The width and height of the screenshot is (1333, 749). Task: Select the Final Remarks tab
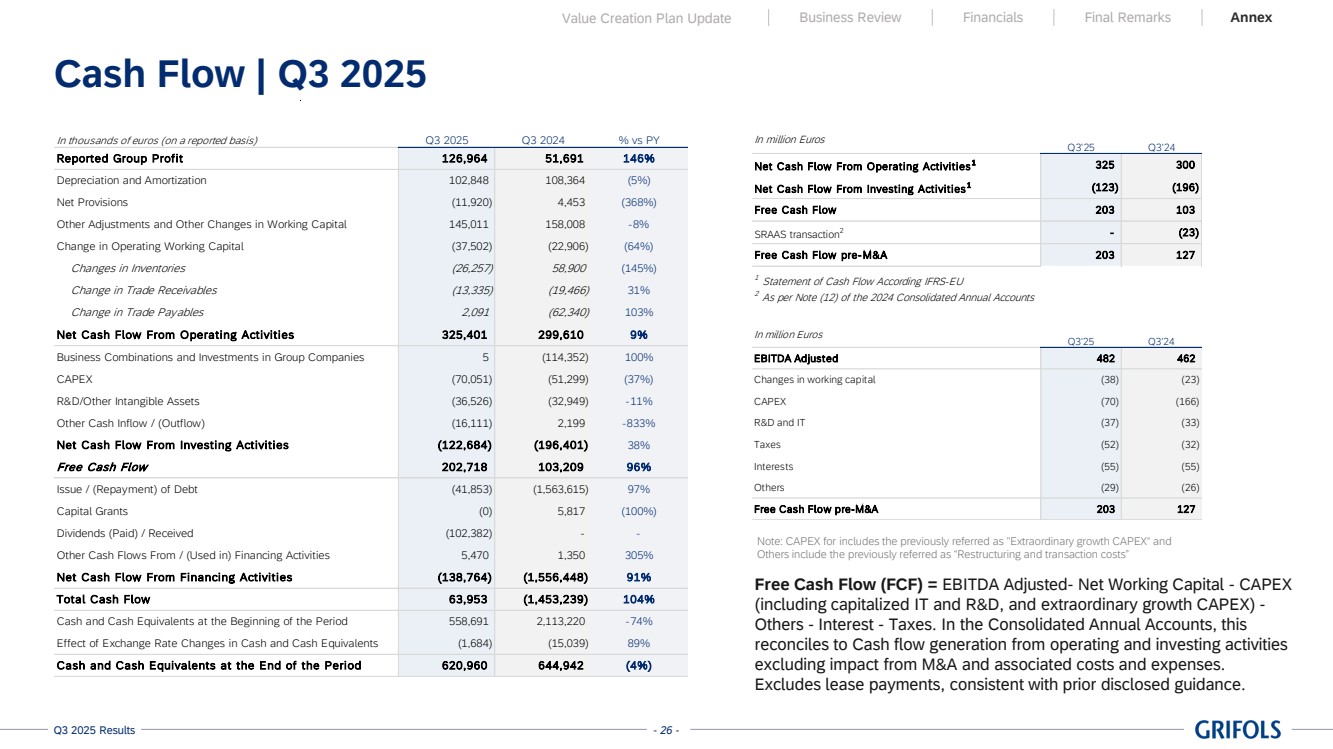1127,17
